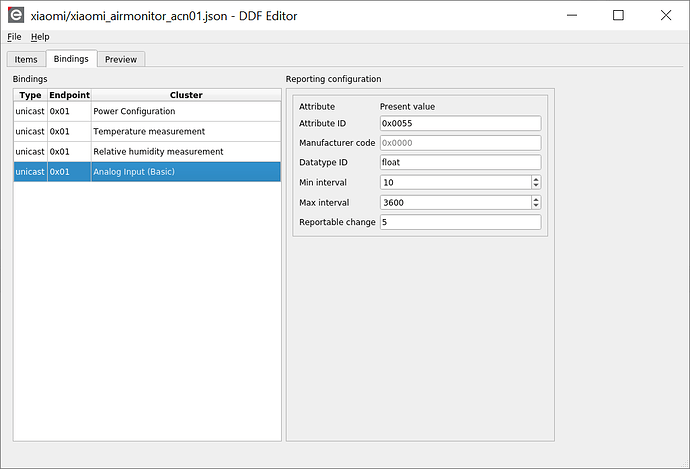The image size is (690, 469).
Task: Click the Endpoint column header
Action: click(70, 95)
